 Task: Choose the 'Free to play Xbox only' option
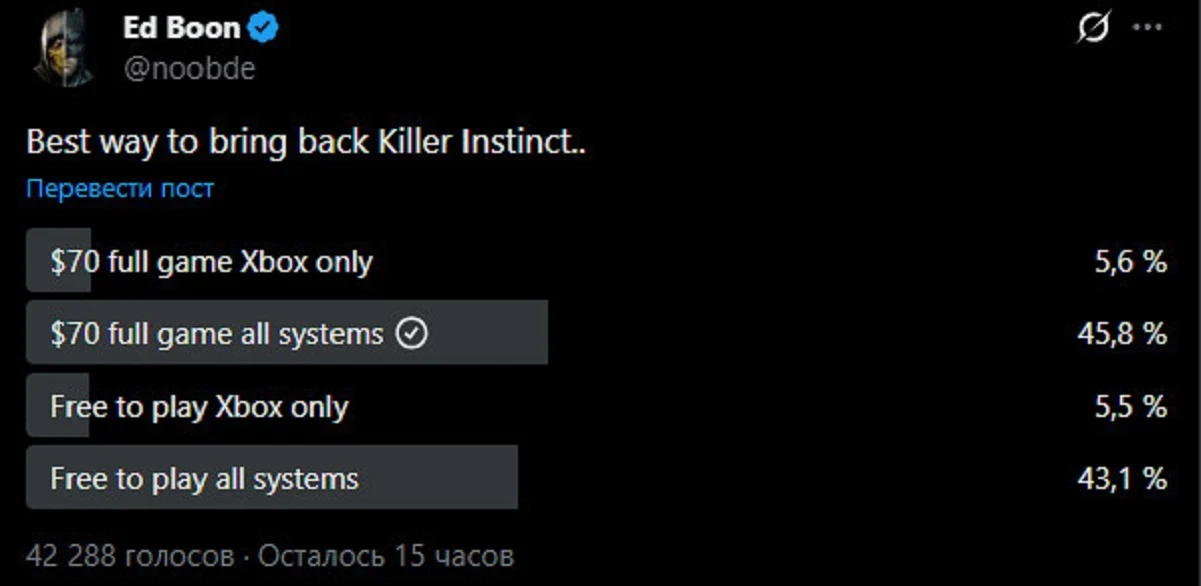(x=199, y=407)
